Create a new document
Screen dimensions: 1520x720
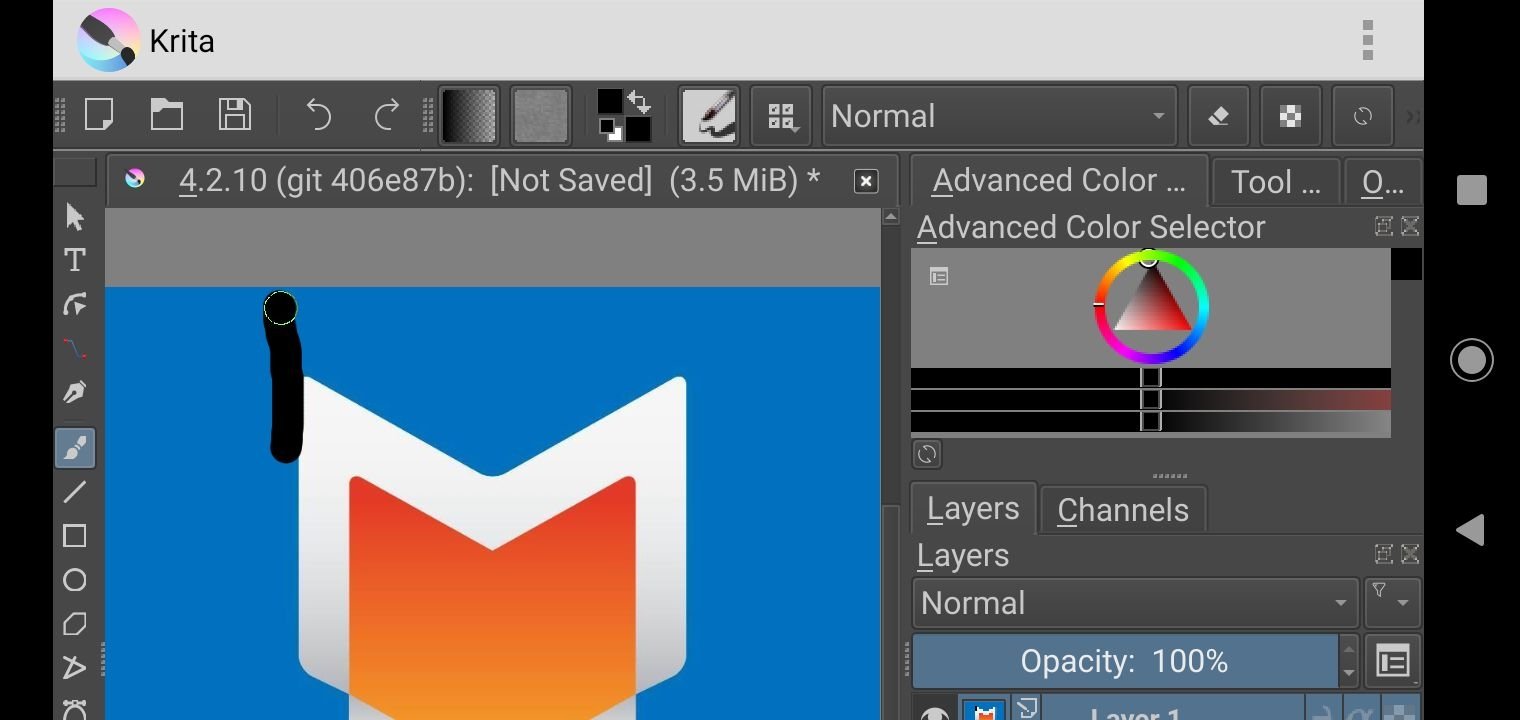pos(99,115)
